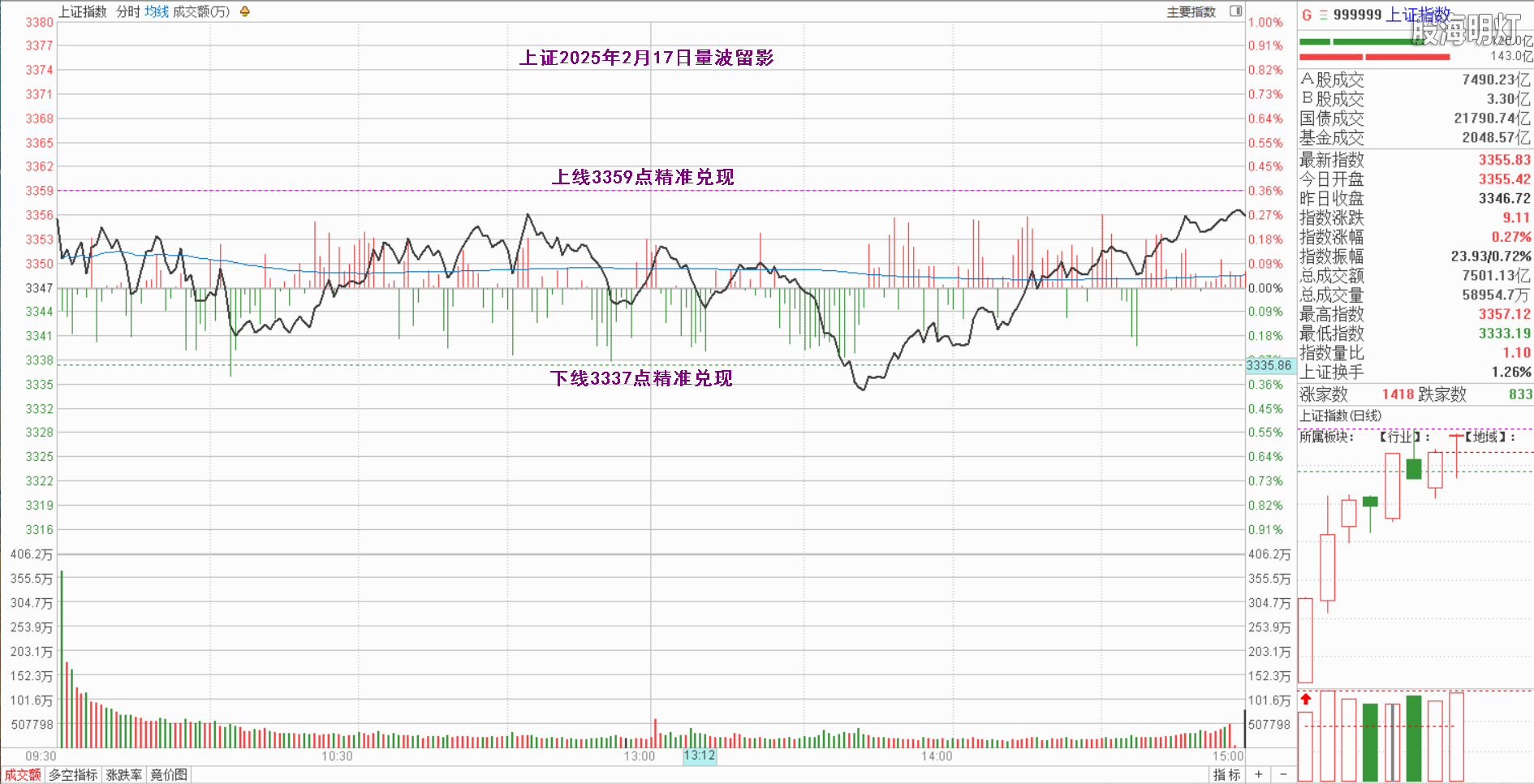Toggle the side panel icon beside 主要指数
The image size is (1534, 784).
click(1235, 11)
